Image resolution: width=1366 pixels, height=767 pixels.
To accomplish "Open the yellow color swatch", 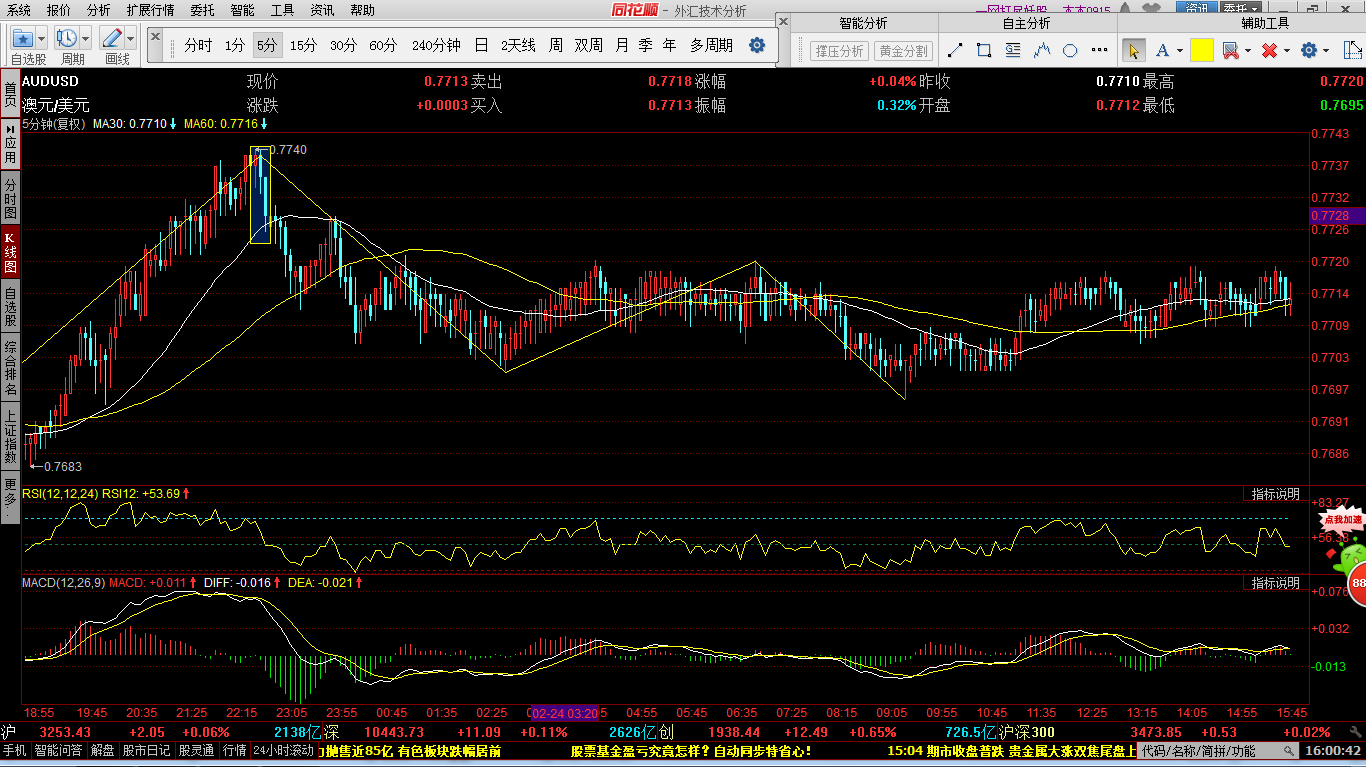I will click(1202, 50).
